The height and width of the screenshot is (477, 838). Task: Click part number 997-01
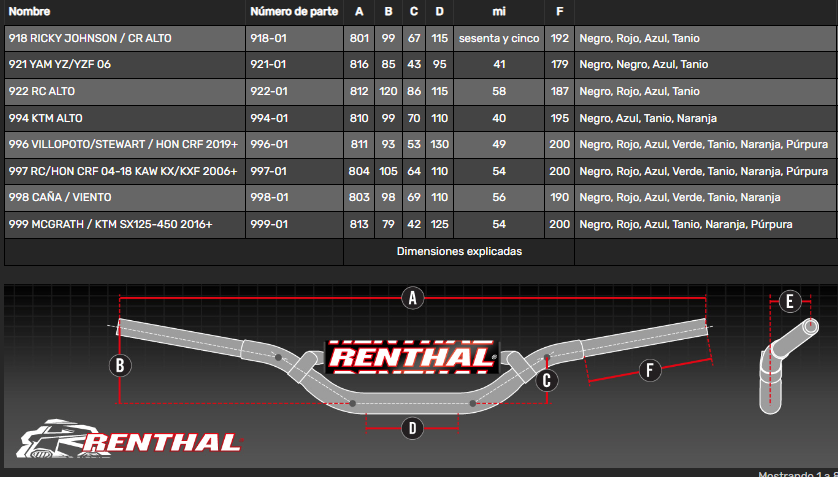coord(269,171)
